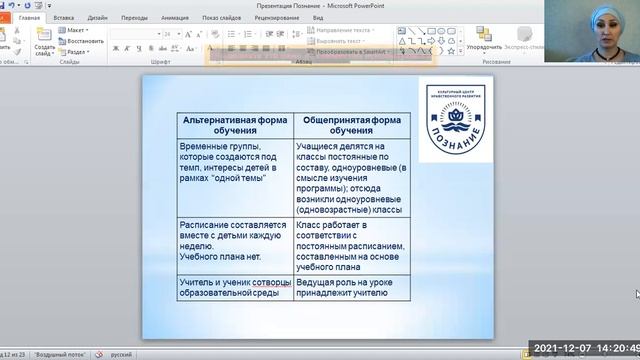
Task: Open the Главная ribbon tab
Action: 29,18
